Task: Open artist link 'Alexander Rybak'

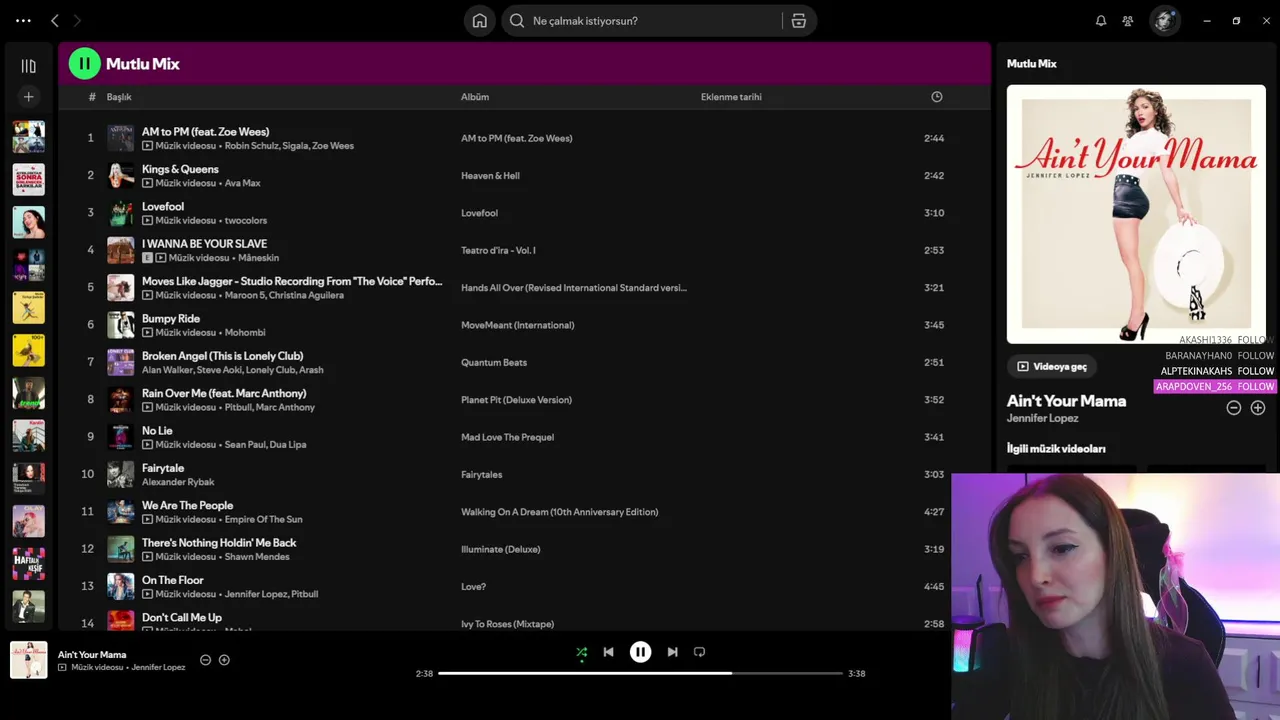Action: click(x=178, y=482)
